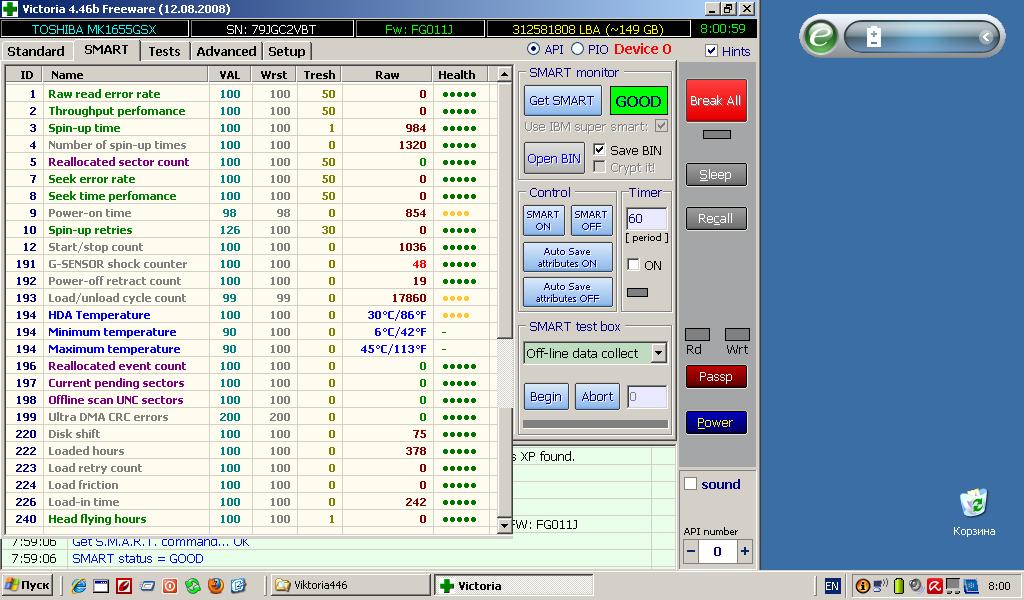The image size is (1024, 600).
Task: Click the Get SMART button
Action: 562,101
